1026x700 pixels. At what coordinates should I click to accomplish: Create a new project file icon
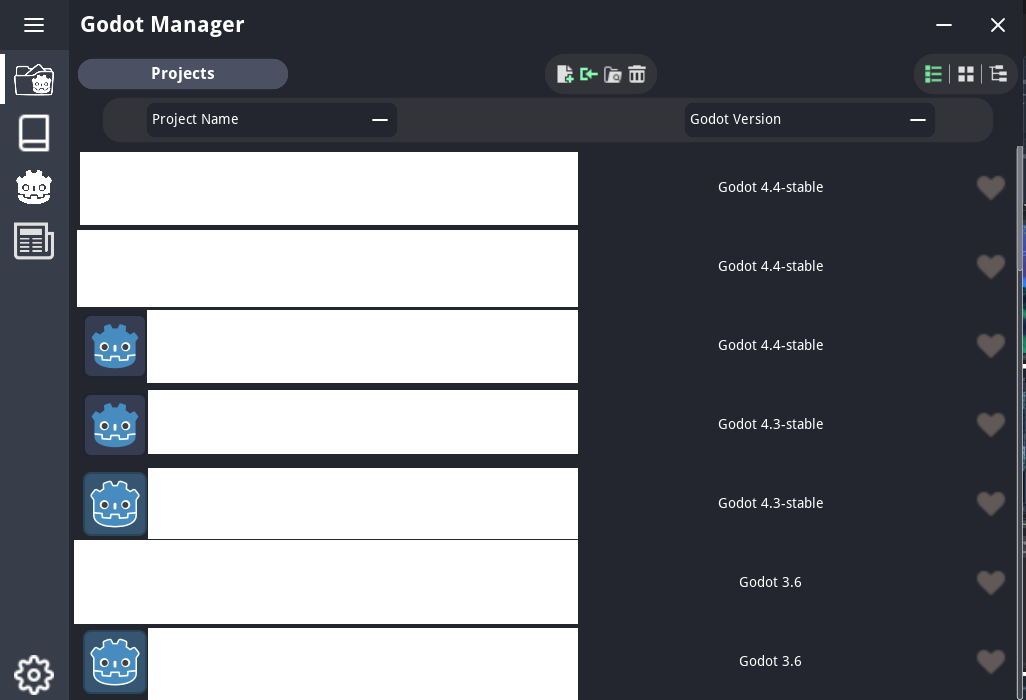(x=565, y=74)
